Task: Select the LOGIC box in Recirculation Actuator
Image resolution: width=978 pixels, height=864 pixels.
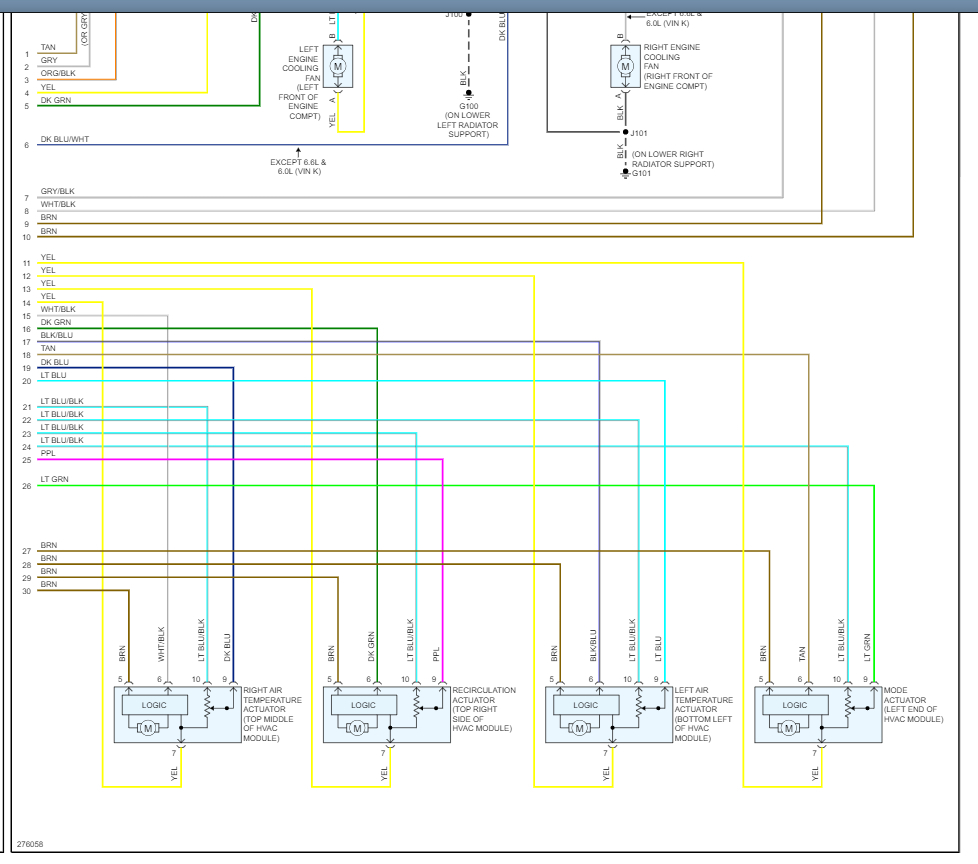Action: coord(363,705)
